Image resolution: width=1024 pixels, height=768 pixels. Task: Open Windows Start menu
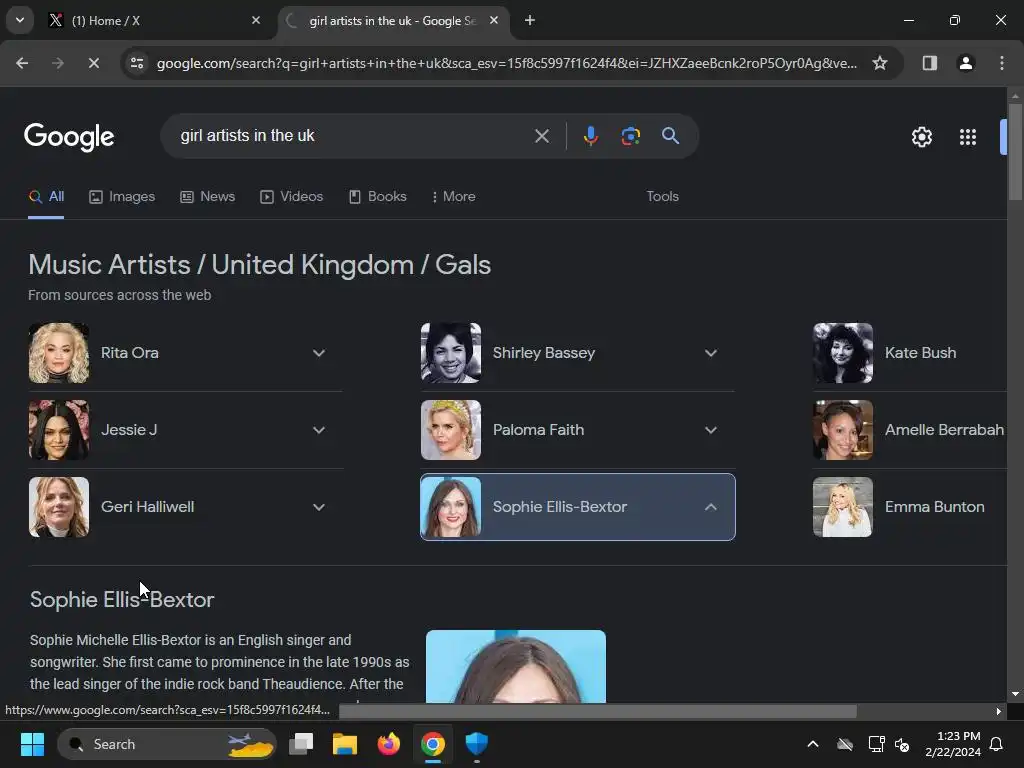pos(32,744)
